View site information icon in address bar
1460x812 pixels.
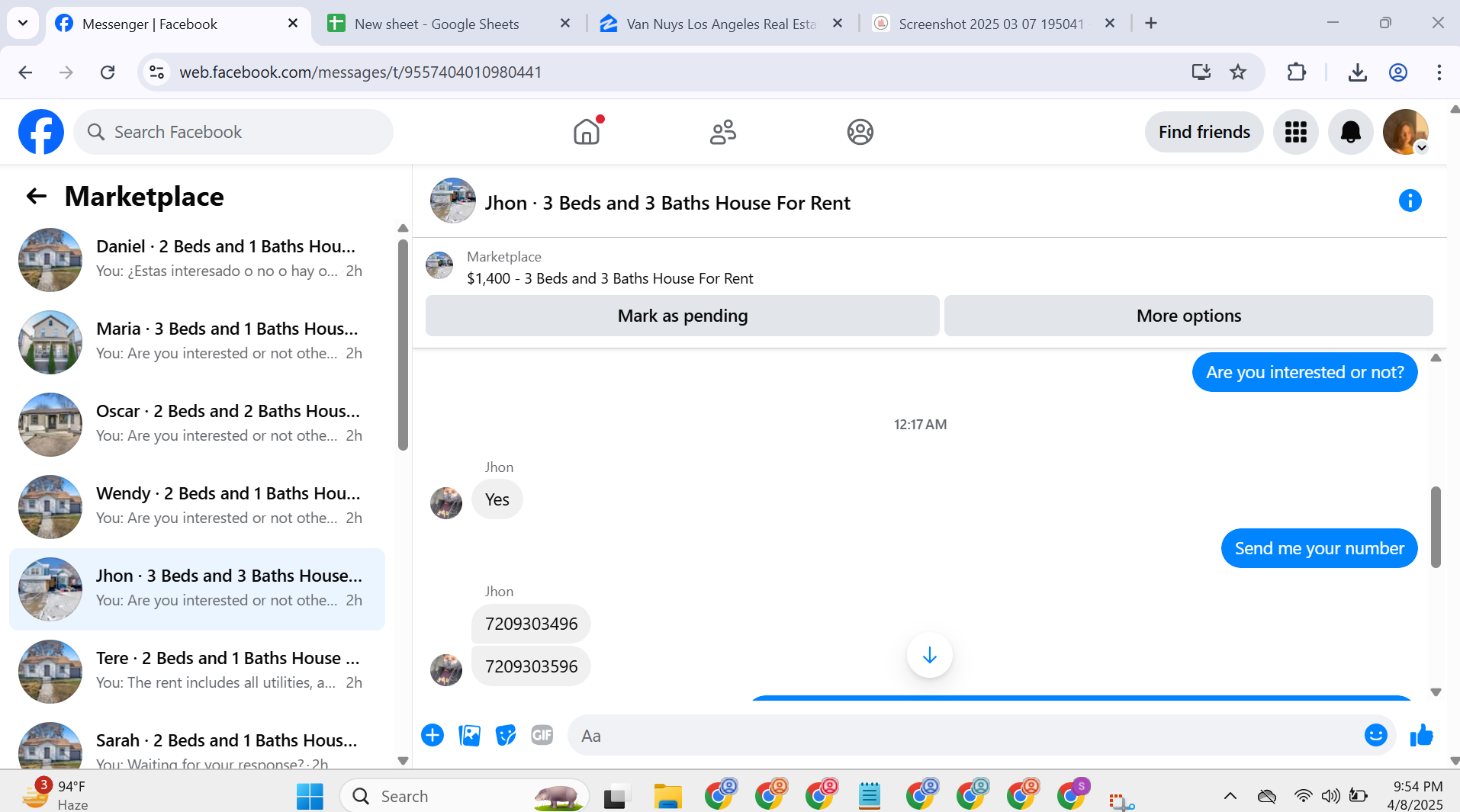pyautogui.click(x=156, y=72)
